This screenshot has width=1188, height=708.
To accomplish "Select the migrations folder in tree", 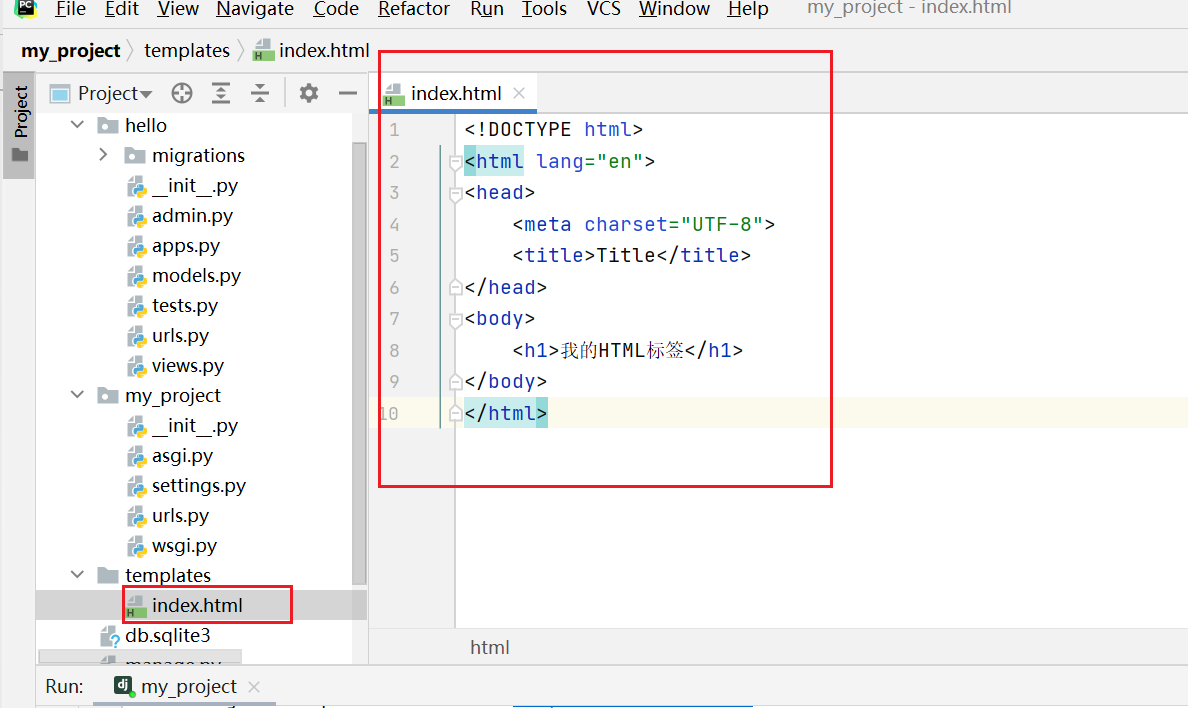I will point(198,155).
